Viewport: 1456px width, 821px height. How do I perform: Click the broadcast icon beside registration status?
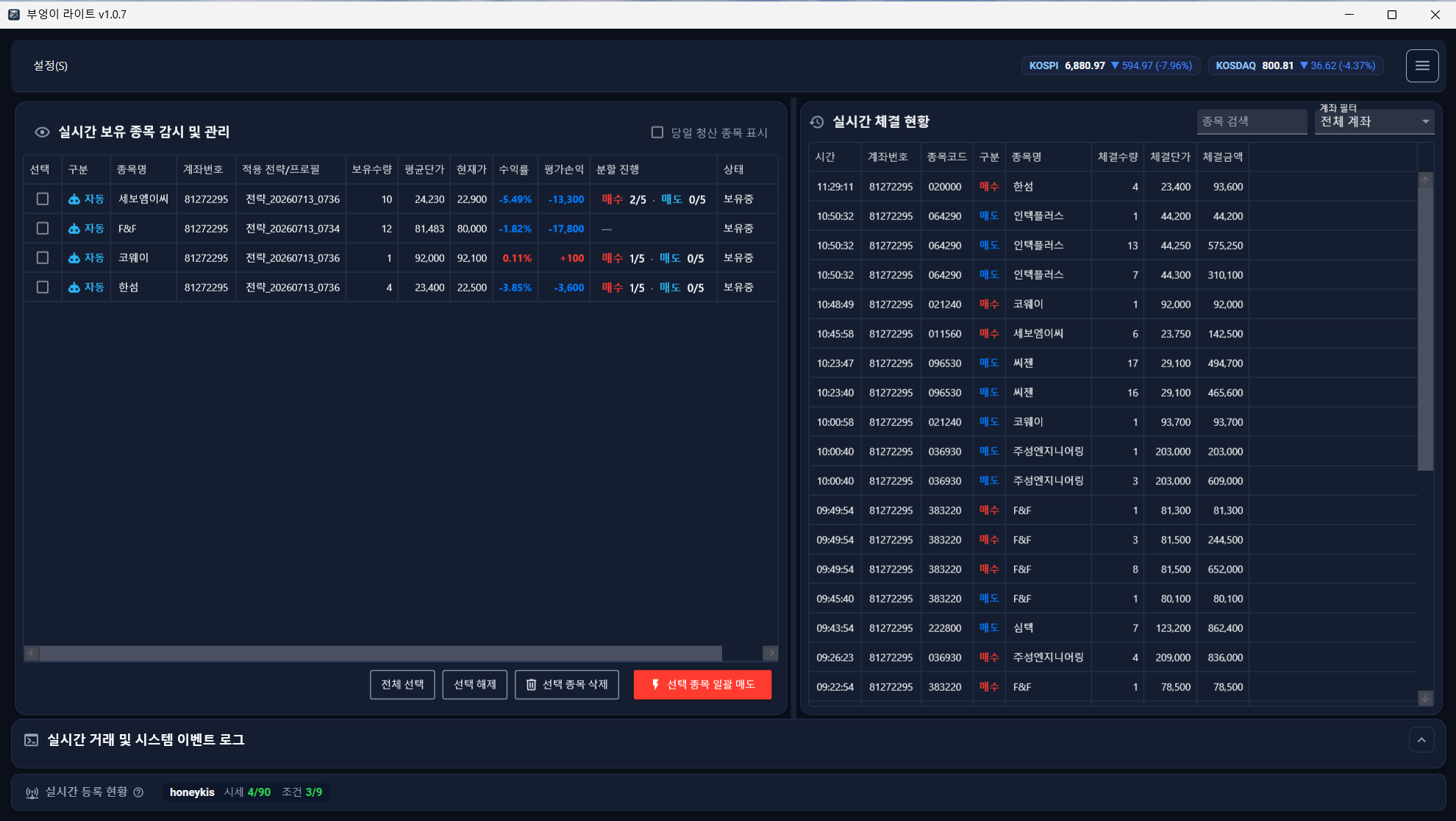32,792
